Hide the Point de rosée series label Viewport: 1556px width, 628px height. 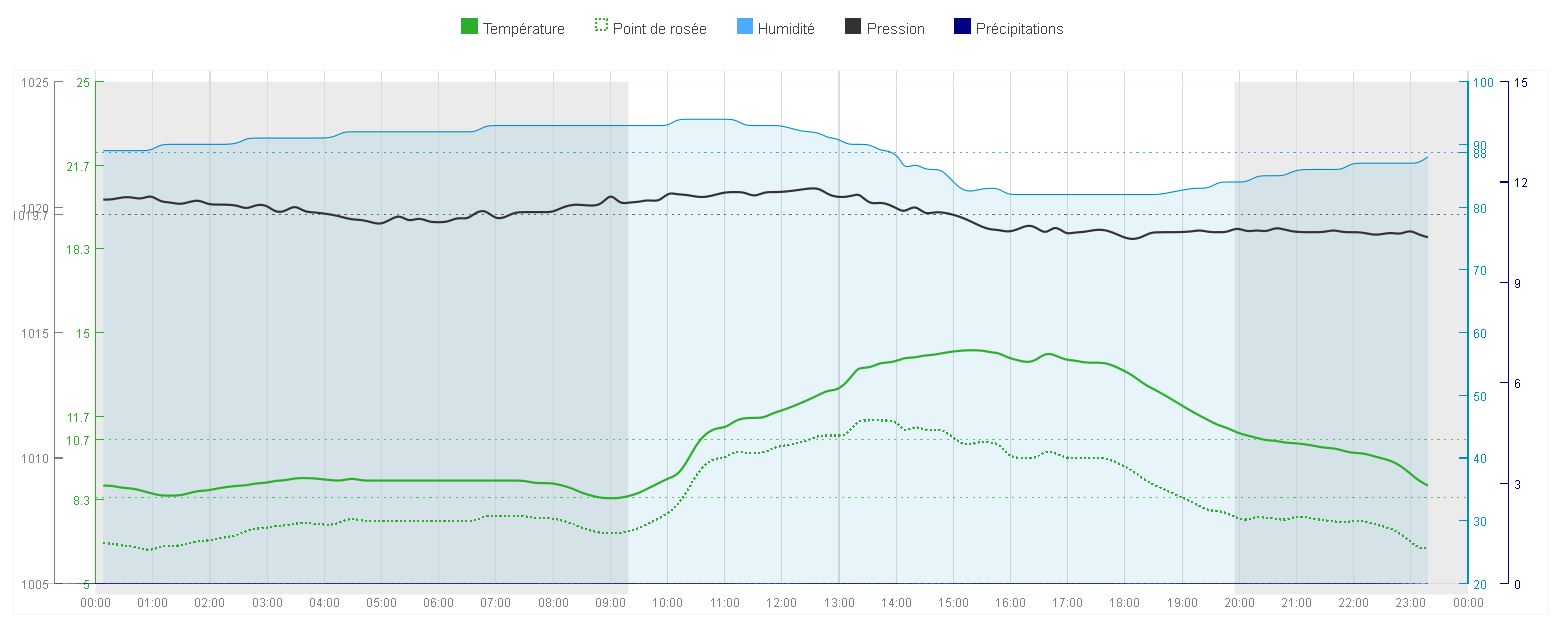pos(659,29)
